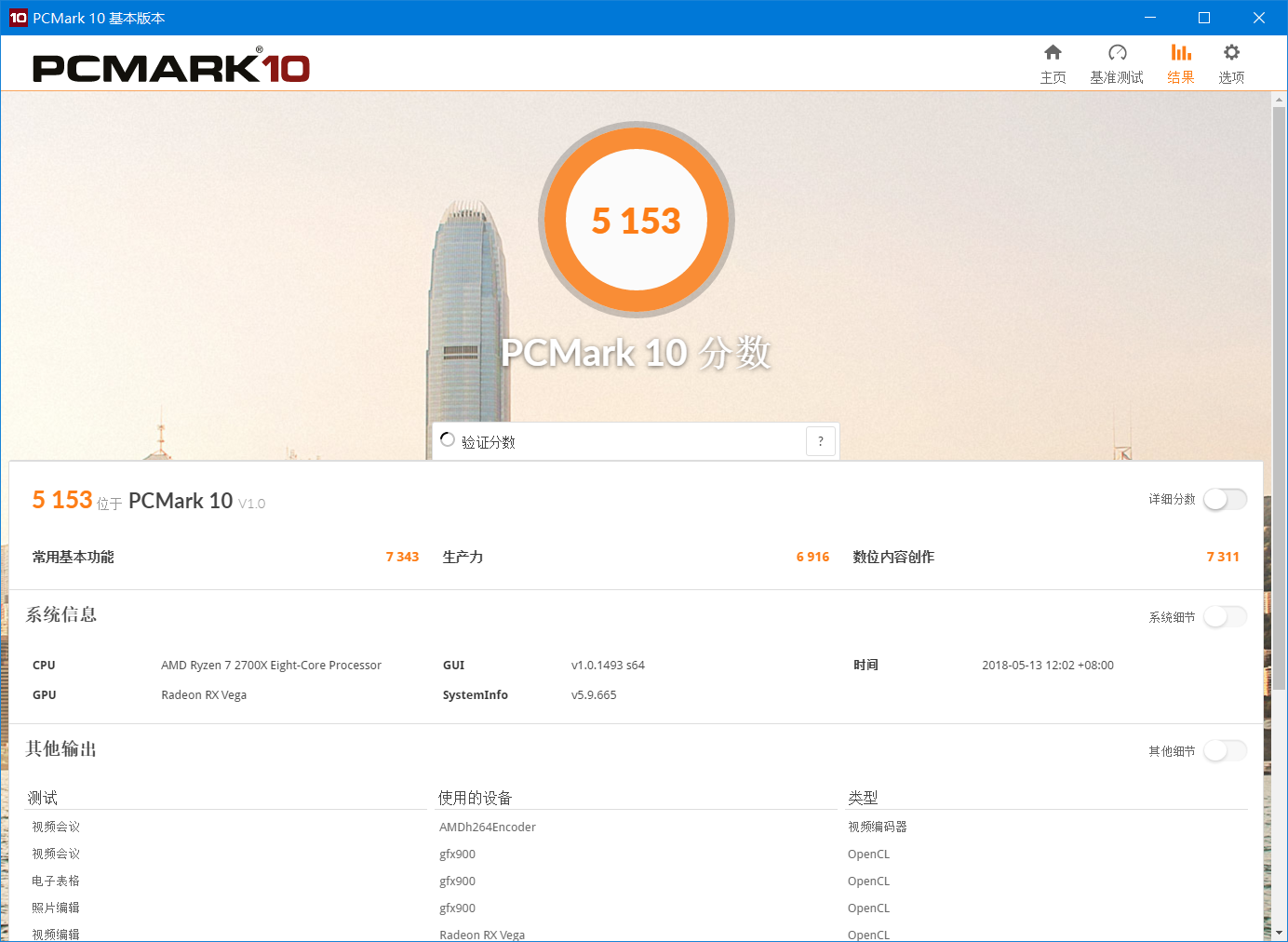This screenshot has width=1288, height=942.
Task: Click the 7 311 score value
Action: (x=1223, y=557)
